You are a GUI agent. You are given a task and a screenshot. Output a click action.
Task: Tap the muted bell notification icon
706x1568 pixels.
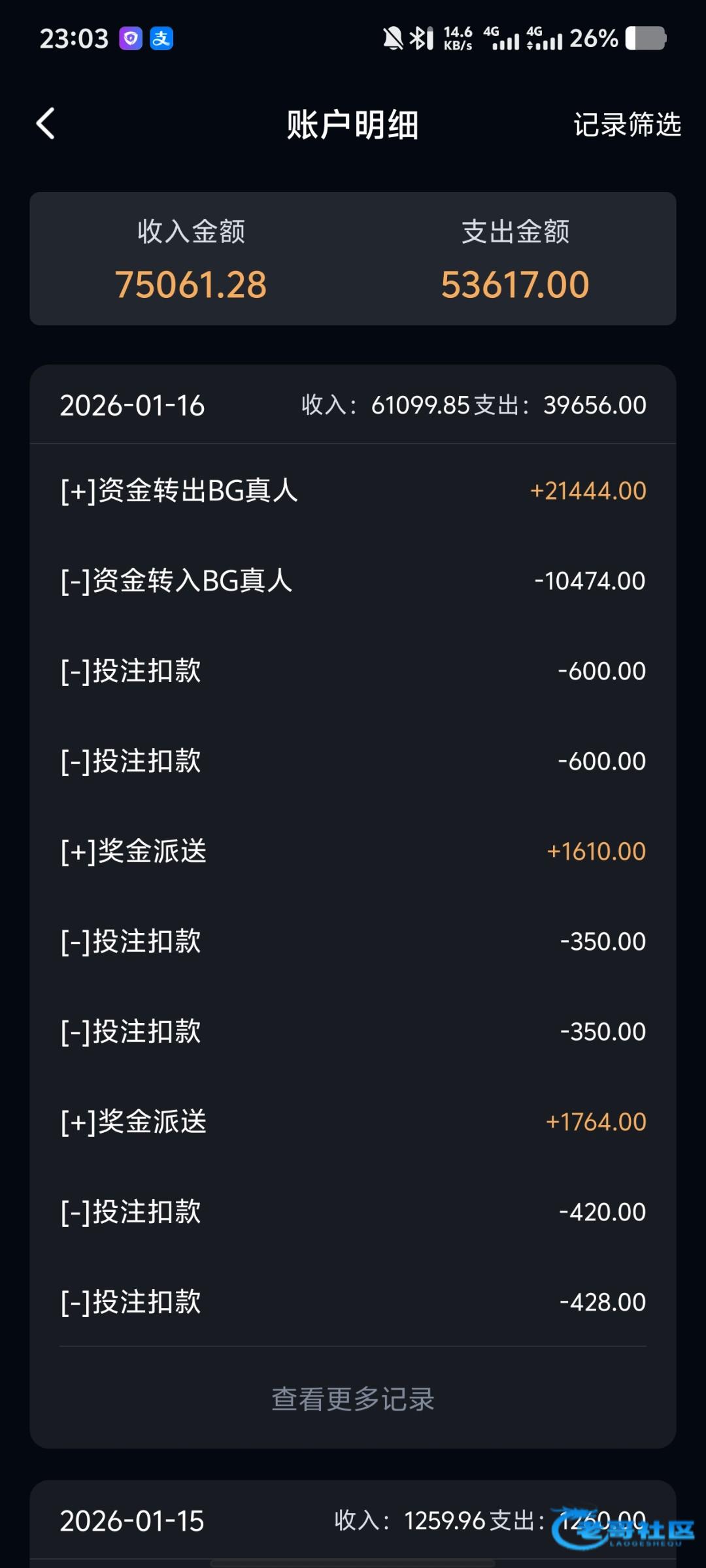point(393,39)
